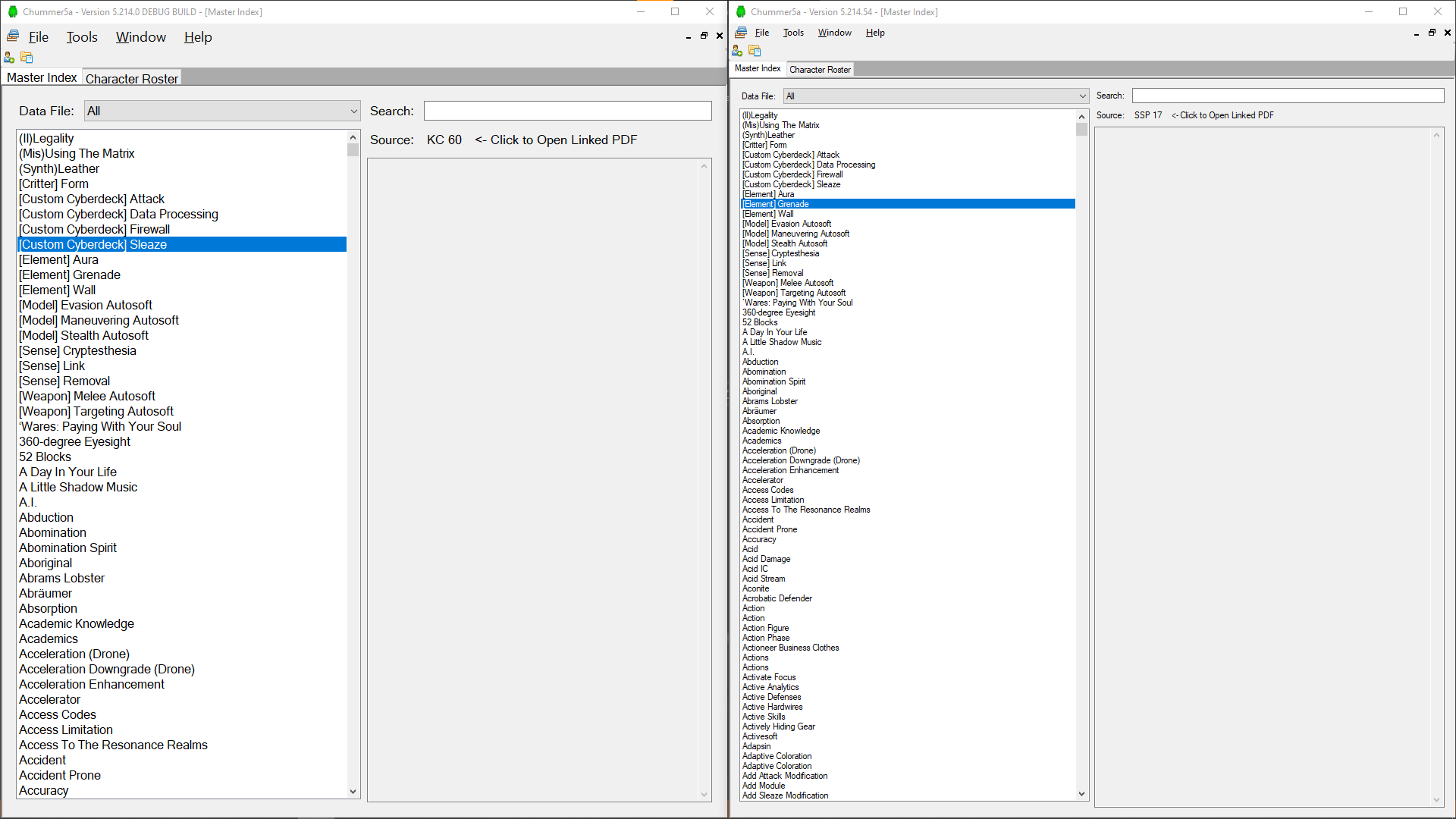The height and width of the screenshot is (819, 1456).
Task: Click the open character file icon
Action: [27, 58]
